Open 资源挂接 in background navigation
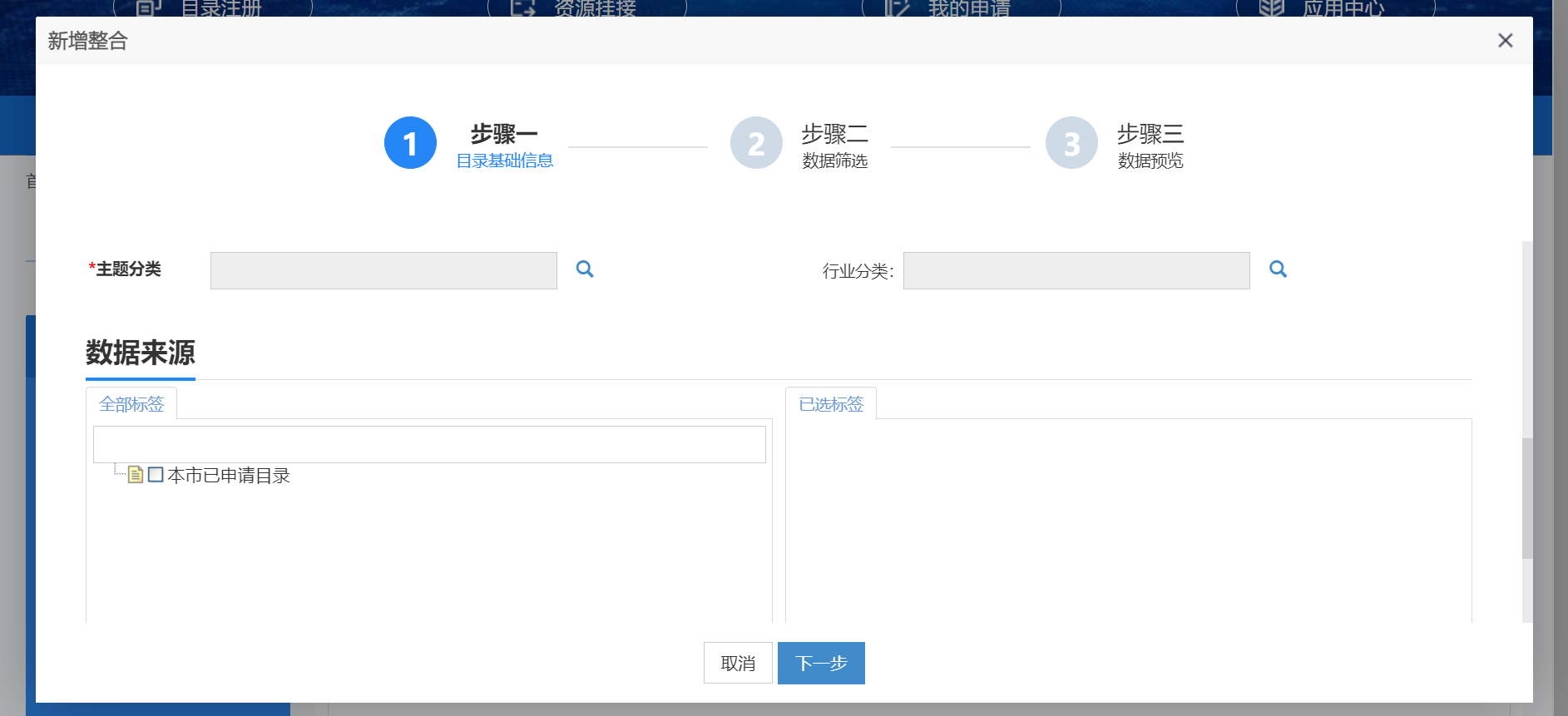The image size is (1568, 716). tap(587, 8)
